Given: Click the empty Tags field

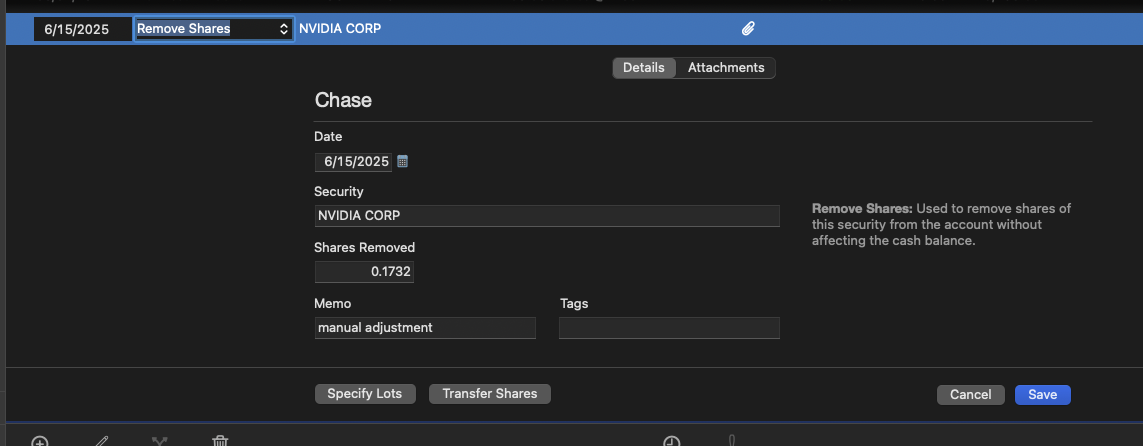Looking at the screenshot, I should click(x=669, y=328).
